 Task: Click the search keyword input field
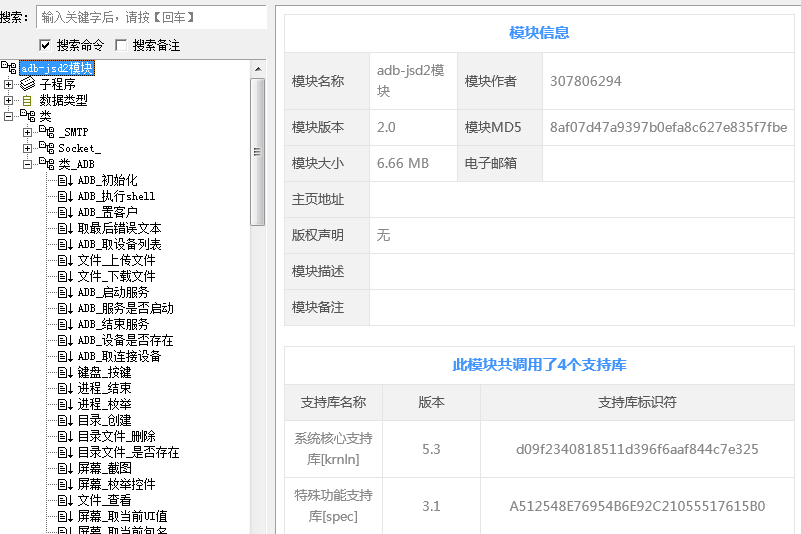pos(152,17)
